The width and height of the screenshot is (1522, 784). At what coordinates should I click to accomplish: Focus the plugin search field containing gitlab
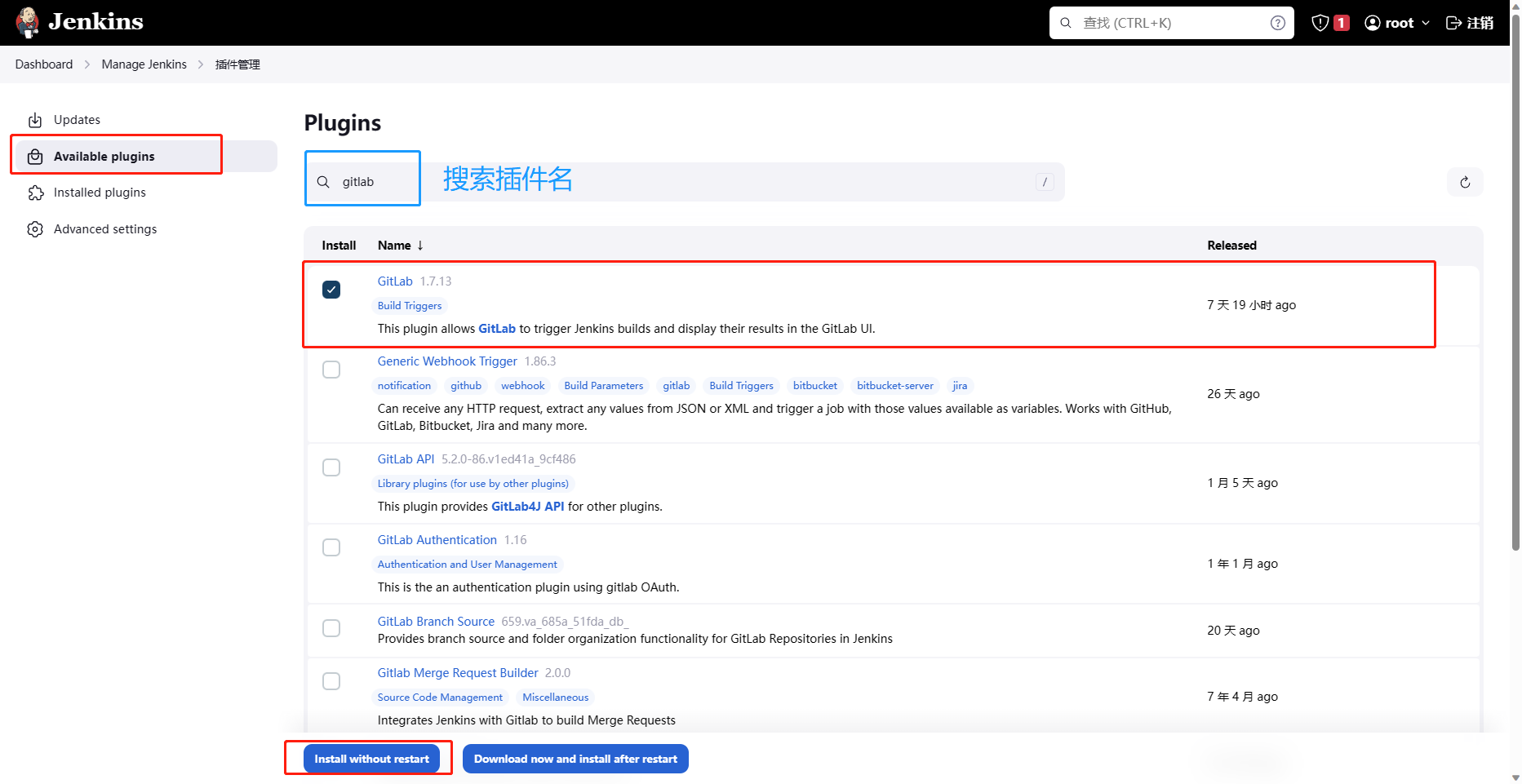685,182
